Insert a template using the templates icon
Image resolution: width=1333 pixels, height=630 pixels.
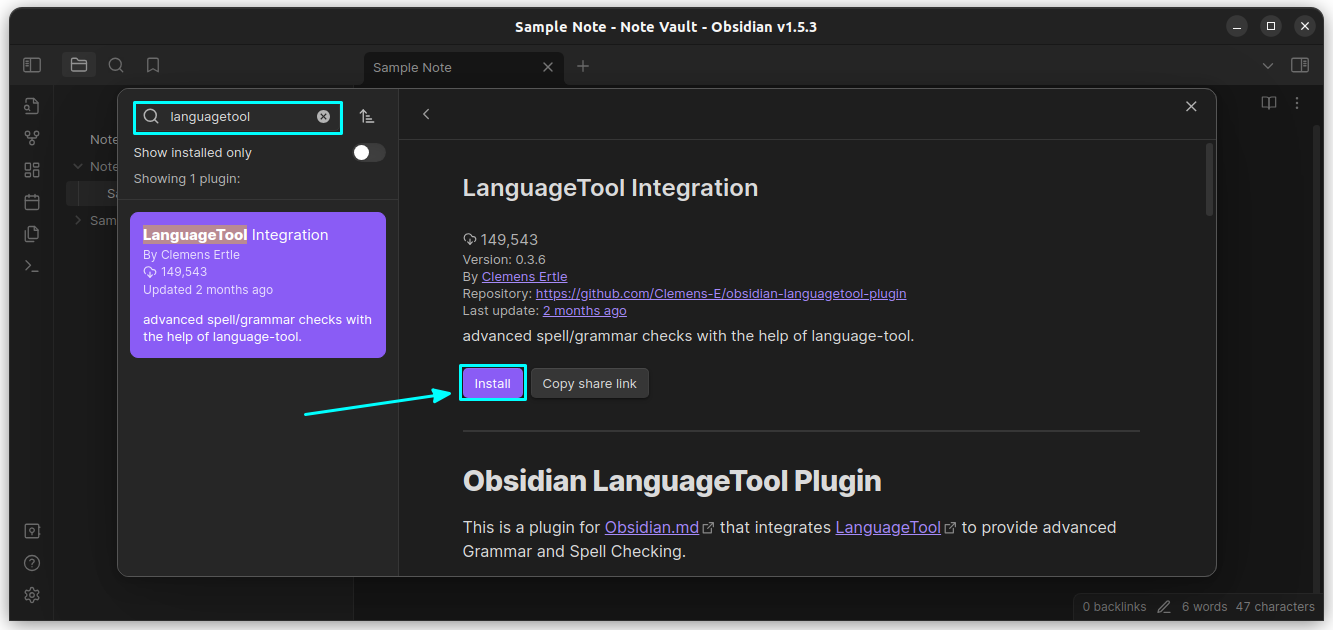(x=31, y=233)
